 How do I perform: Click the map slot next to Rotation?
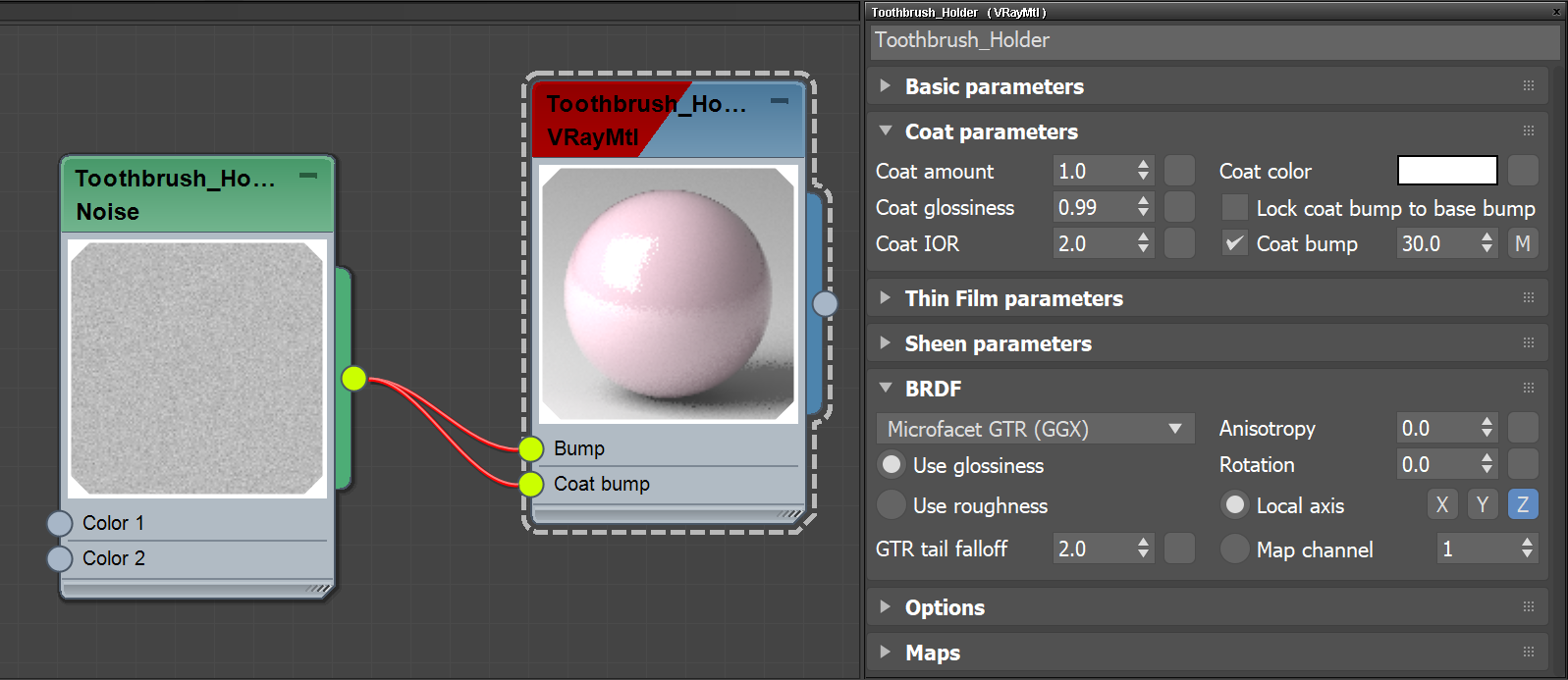pos(1523,464)
